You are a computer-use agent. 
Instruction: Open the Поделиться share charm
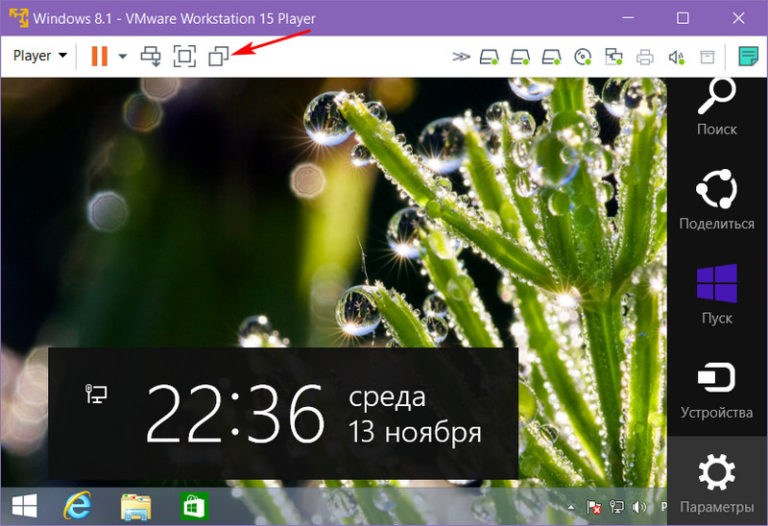[x=716, y=200]
